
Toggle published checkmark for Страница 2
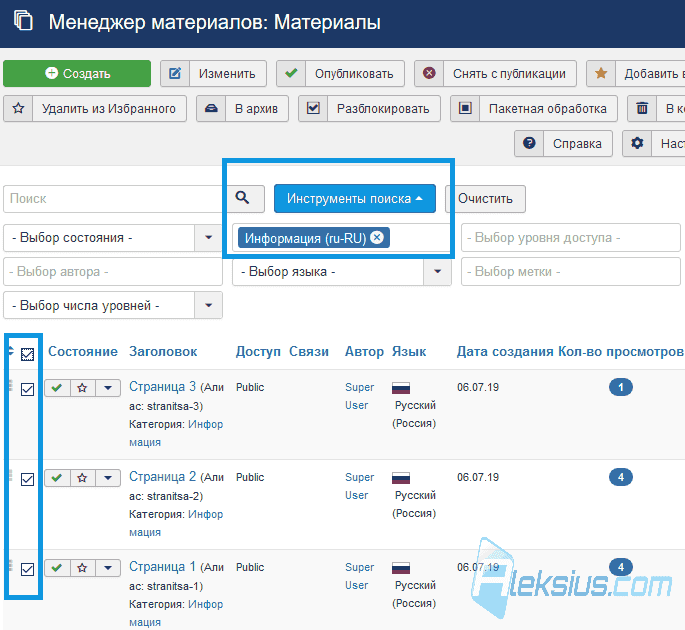point(57,478)
